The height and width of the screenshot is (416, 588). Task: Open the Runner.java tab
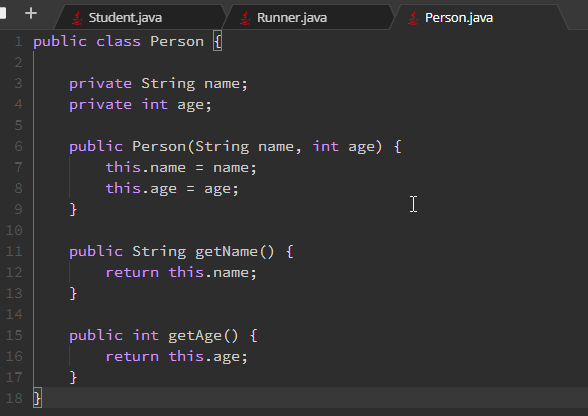coord(308,18)
